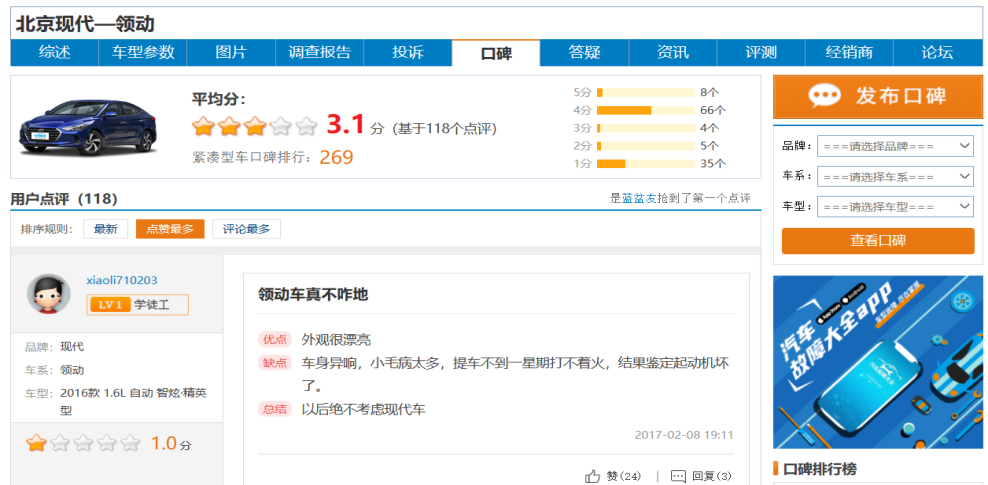Image resolution: width=988 pixels, height=485 pixels.
Task: Sort reviews by 最新
Action: pyautogui.click(x=105, y=229)
